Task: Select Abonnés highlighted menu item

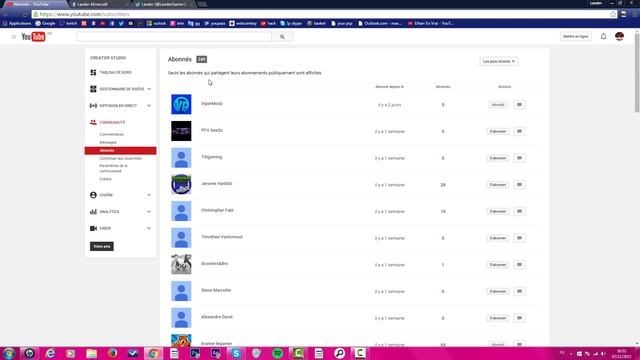Action: (x=120, y=151)
